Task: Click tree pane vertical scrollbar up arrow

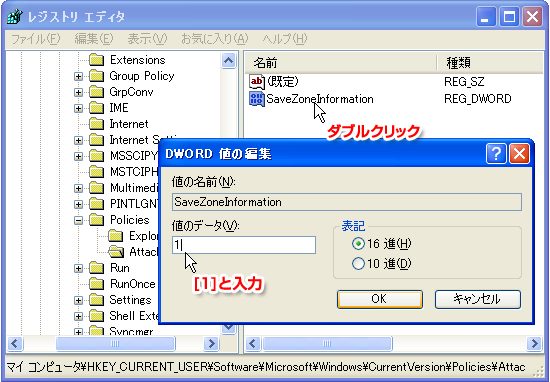Action: (228, 61)
